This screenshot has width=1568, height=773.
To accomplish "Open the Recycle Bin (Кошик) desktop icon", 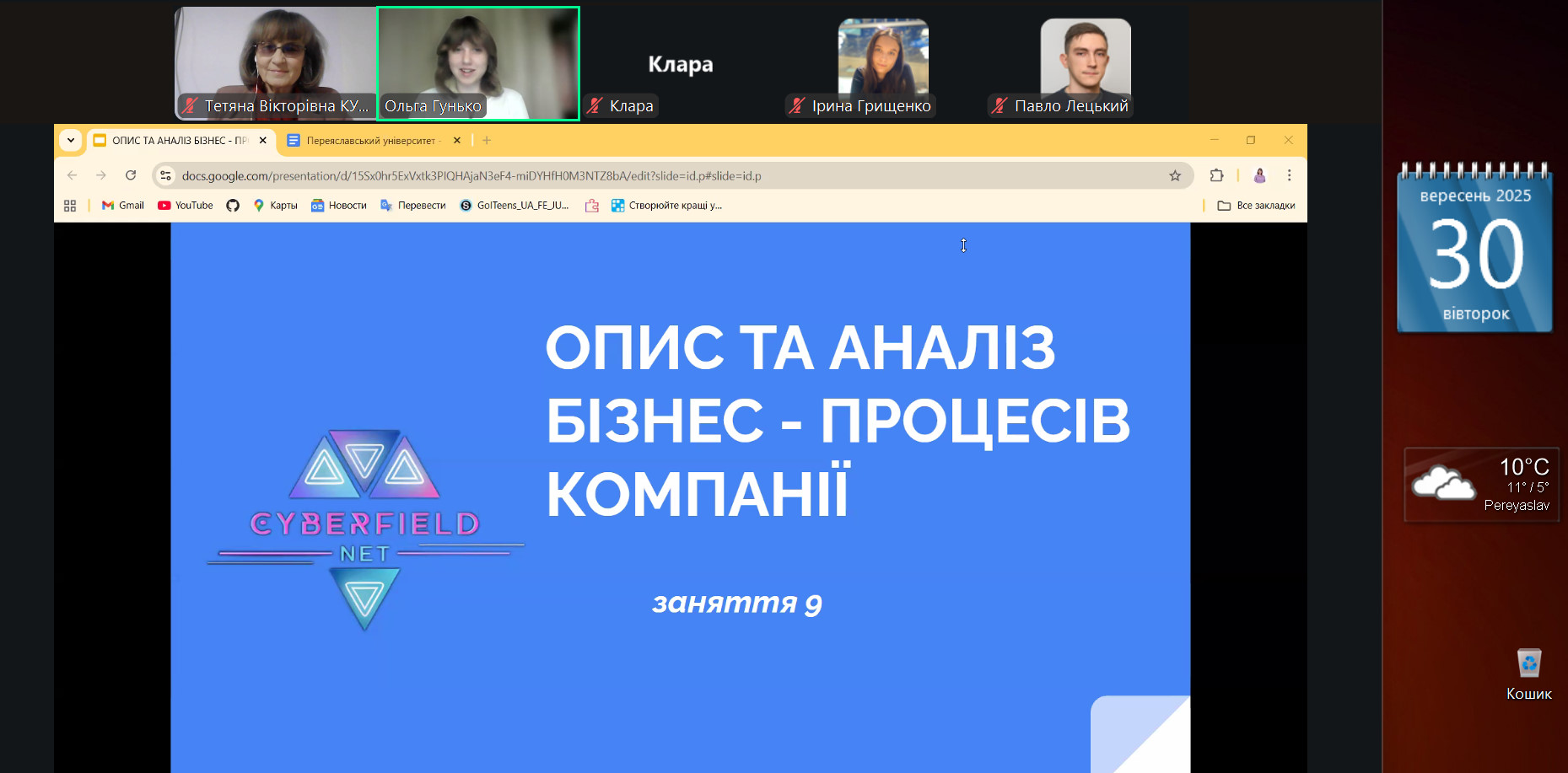I will pyautogui.click(x=1528, y=664).
